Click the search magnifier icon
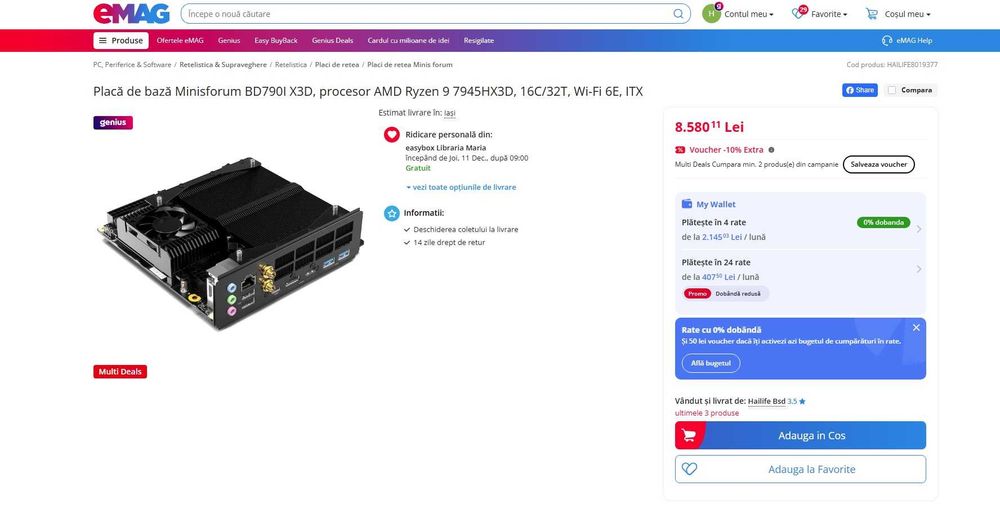Screen dimensions: 1000x508 click(679, 14)
